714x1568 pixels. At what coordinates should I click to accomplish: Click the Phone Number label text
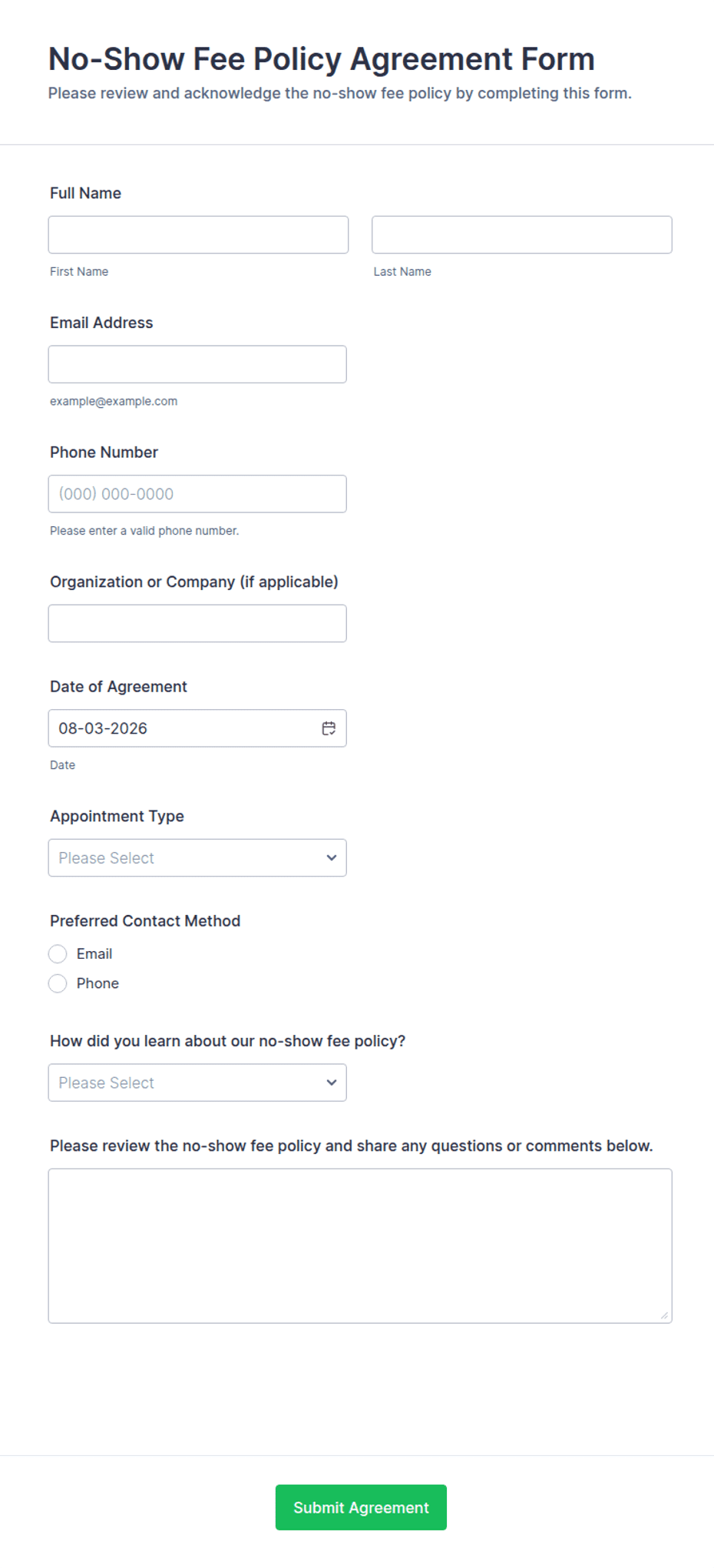pos(104,452)
